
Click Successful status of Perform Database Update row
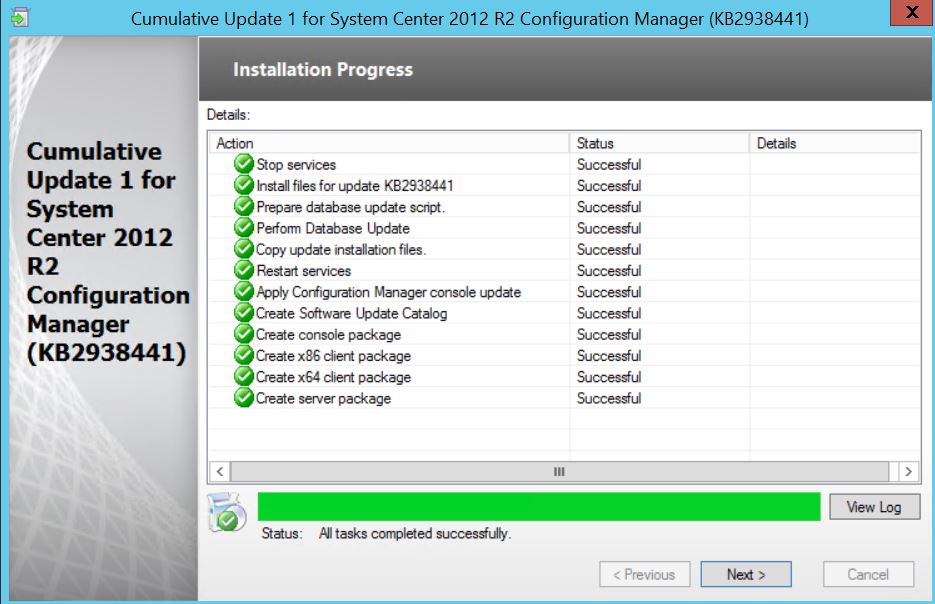pyautogui.click(x=609, y=228)
